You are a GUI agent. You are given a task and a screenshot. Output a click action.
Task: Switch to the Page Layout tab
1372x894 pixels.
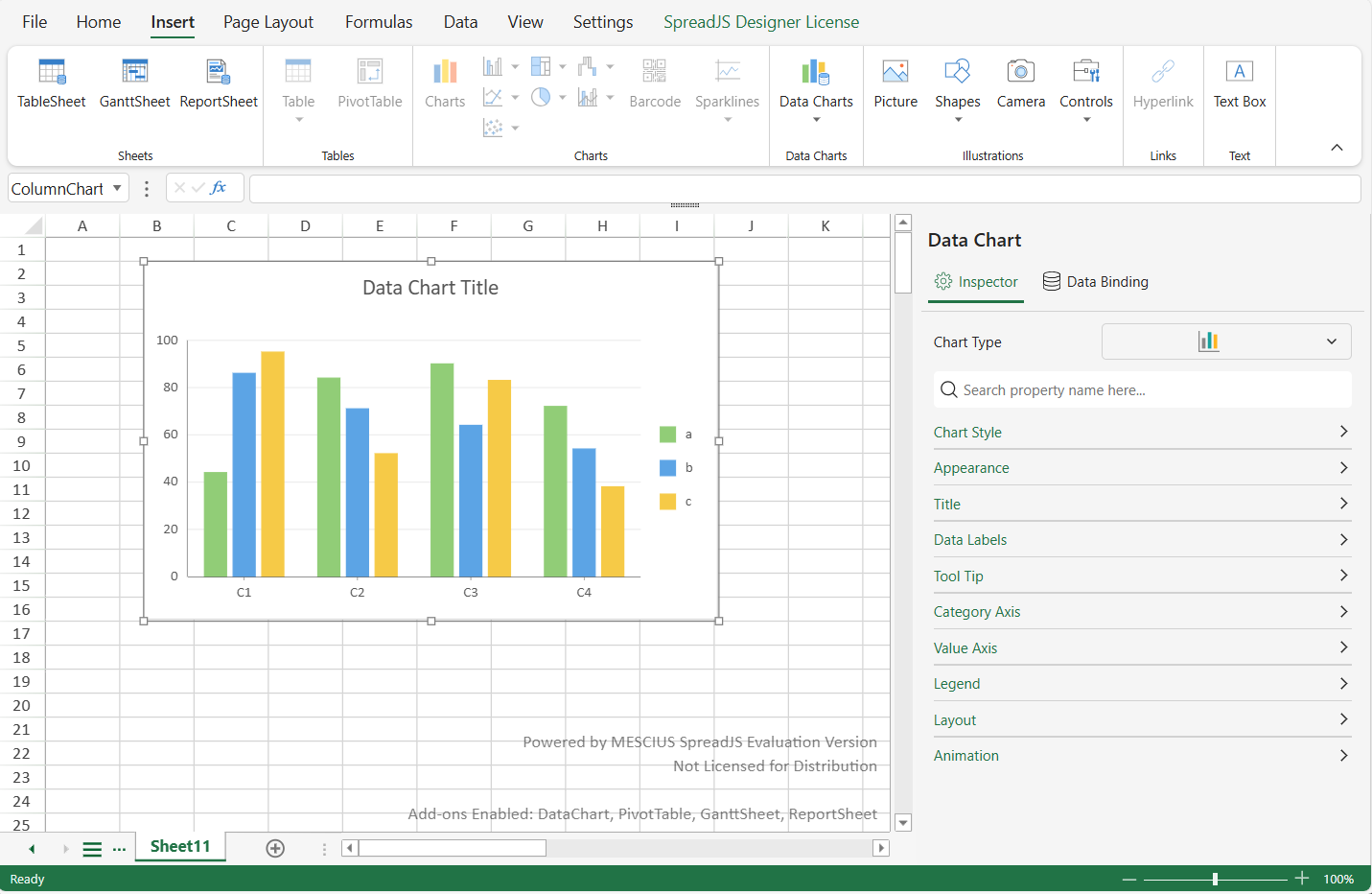click(268, 22)
